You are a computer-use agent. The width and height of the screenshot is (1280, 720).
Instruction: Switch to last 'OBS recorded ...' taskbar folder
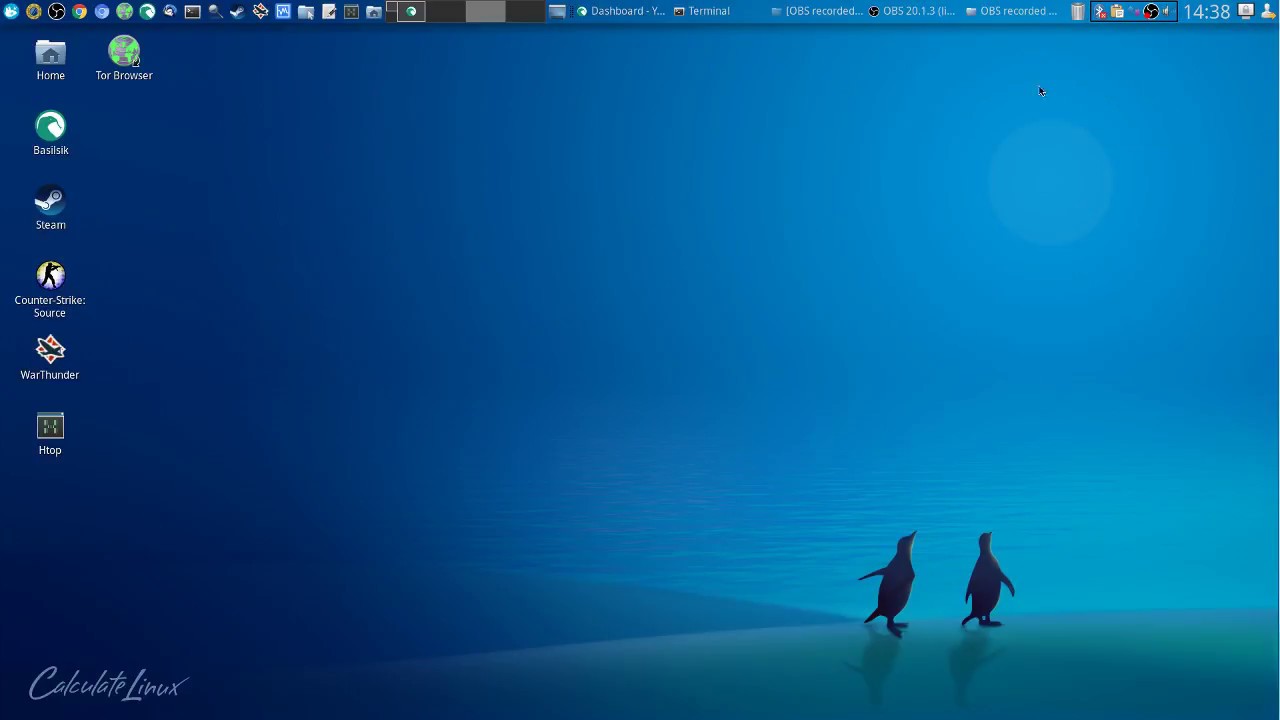coord(1011,11)
